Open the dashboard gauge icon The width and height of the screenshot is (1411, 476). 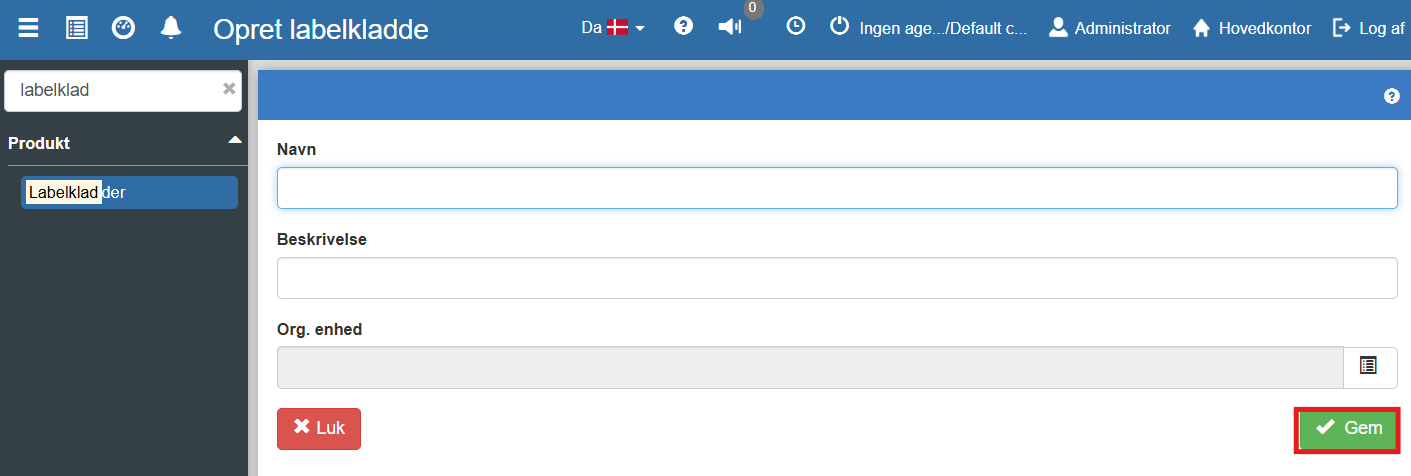coord(123,28)
